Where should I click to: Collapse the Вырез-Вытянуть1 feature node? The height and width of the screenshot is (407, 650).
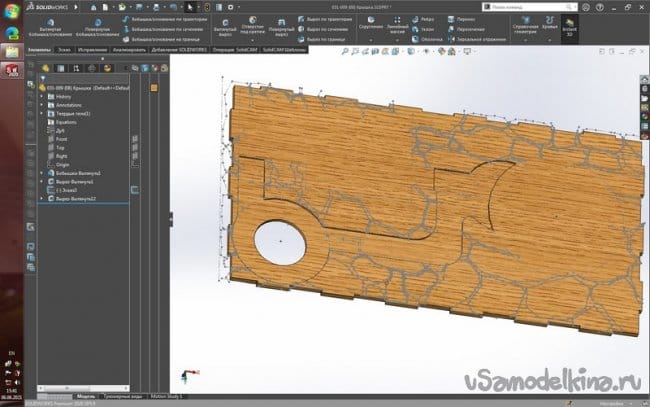pos(41,181)
